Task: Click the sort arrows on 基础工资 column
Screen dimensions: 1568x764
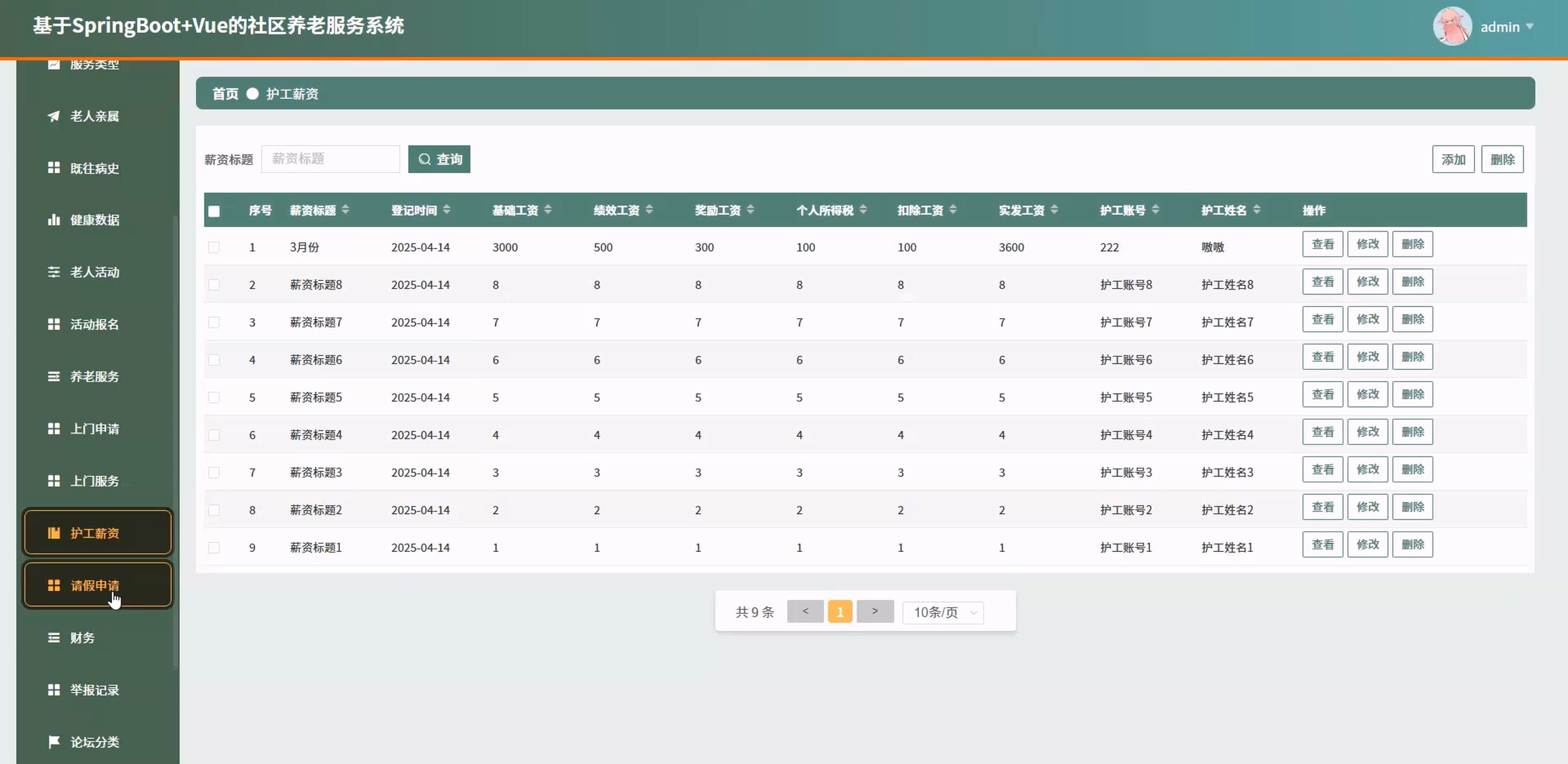Action: coord(548,210)
